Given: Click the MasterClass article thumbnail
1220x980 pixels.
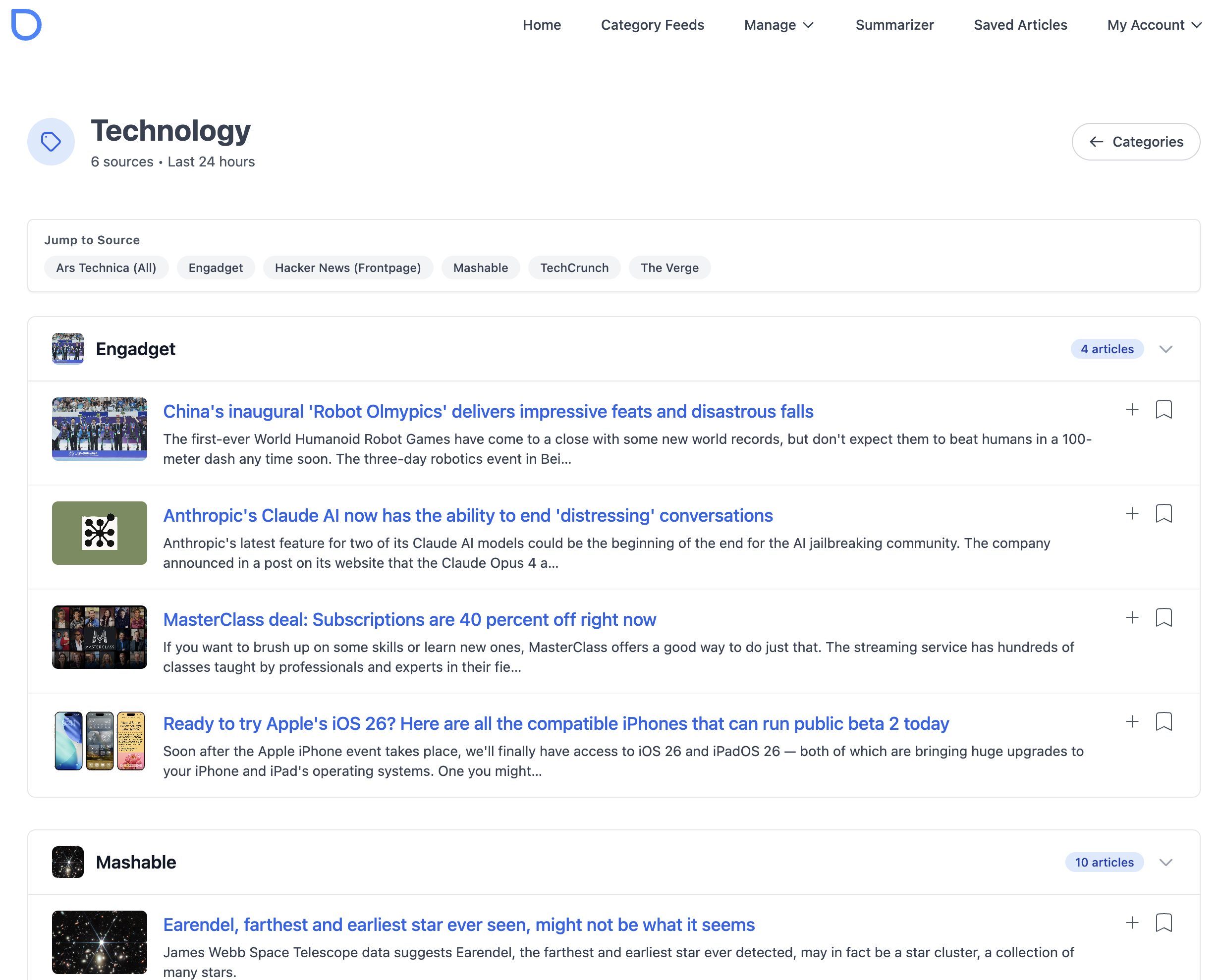Looking at the screenshot, I should [100, 637].
